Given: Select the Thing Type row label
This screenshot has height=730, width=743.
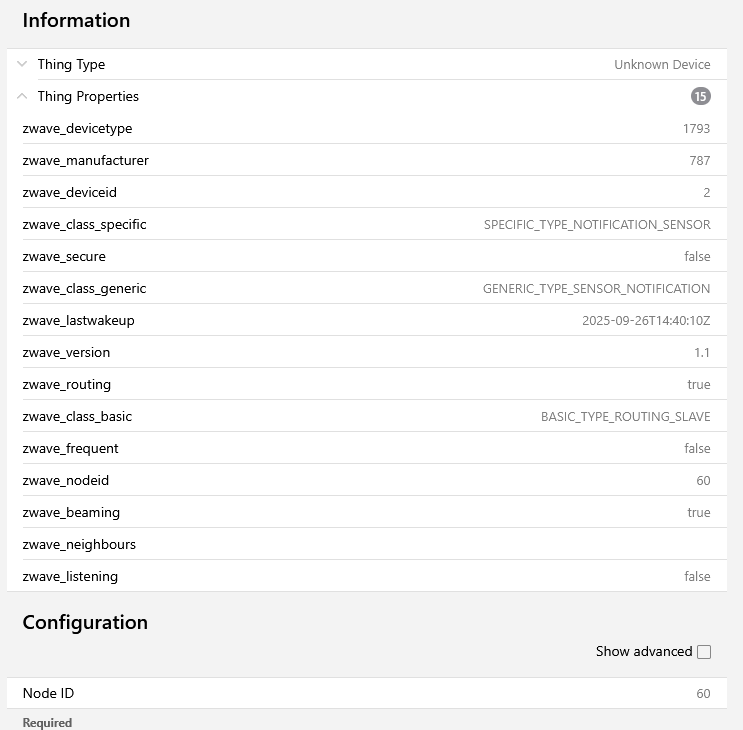Looking at the screenshot, I should click(71, 64).
